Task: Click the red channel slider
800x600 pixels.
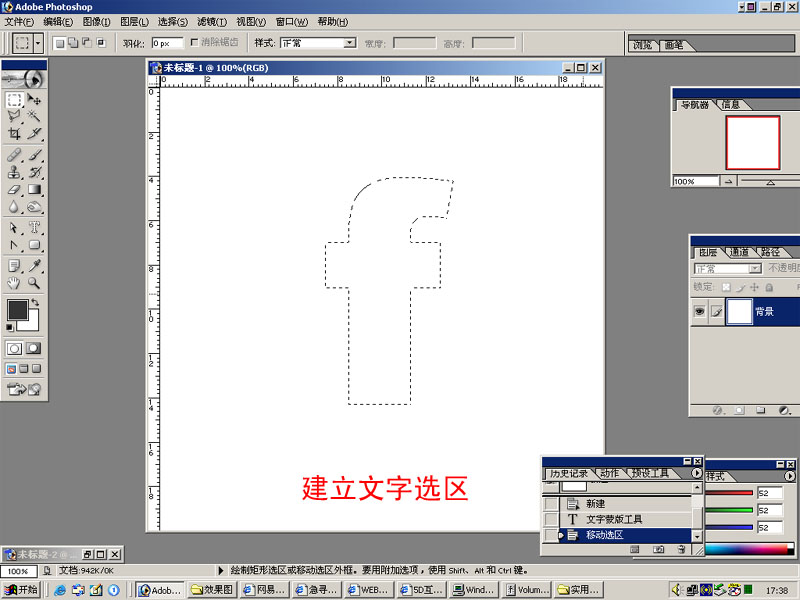Action: tap(729, 493)
